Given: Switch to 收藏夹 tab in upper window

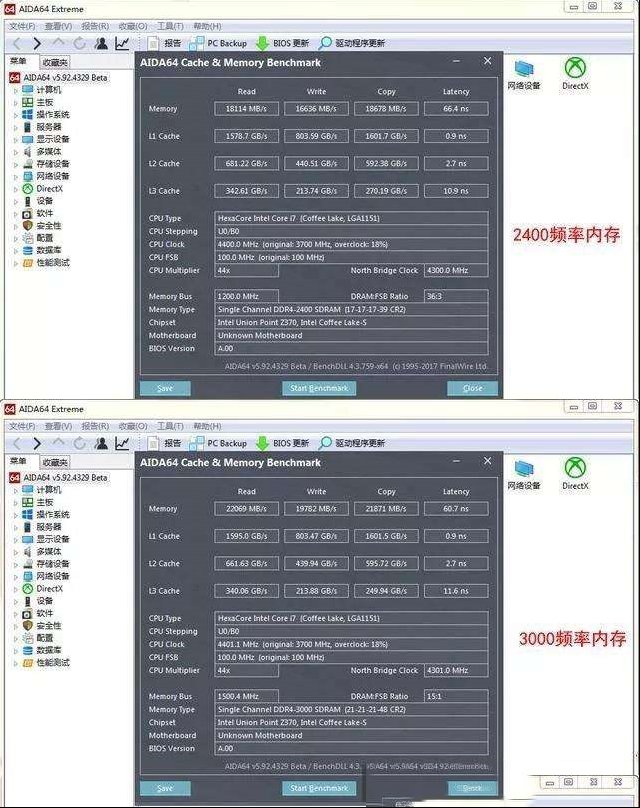Looking at the screenshot, I should pyautogui.click(x=55, y=62).
